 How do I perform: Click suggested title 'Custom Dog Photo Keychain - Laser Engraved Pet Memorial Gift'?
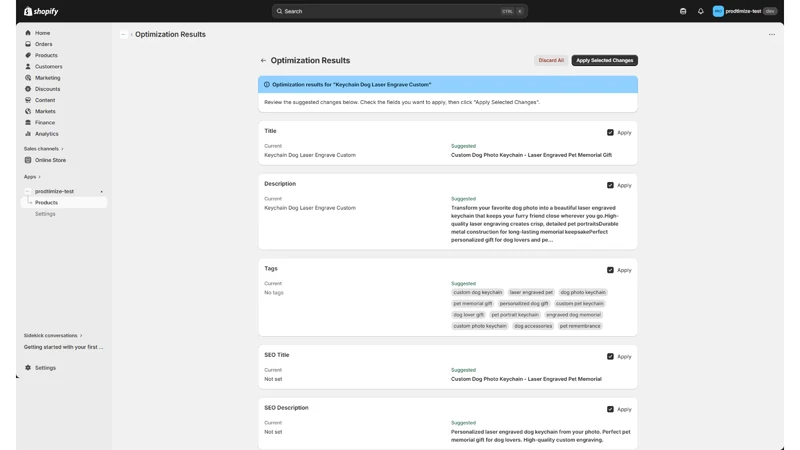tap(531, 155)
